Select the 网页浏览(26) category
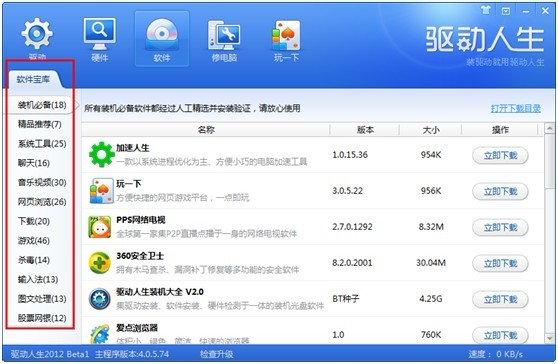558x364 pixels. click(42, 202)
